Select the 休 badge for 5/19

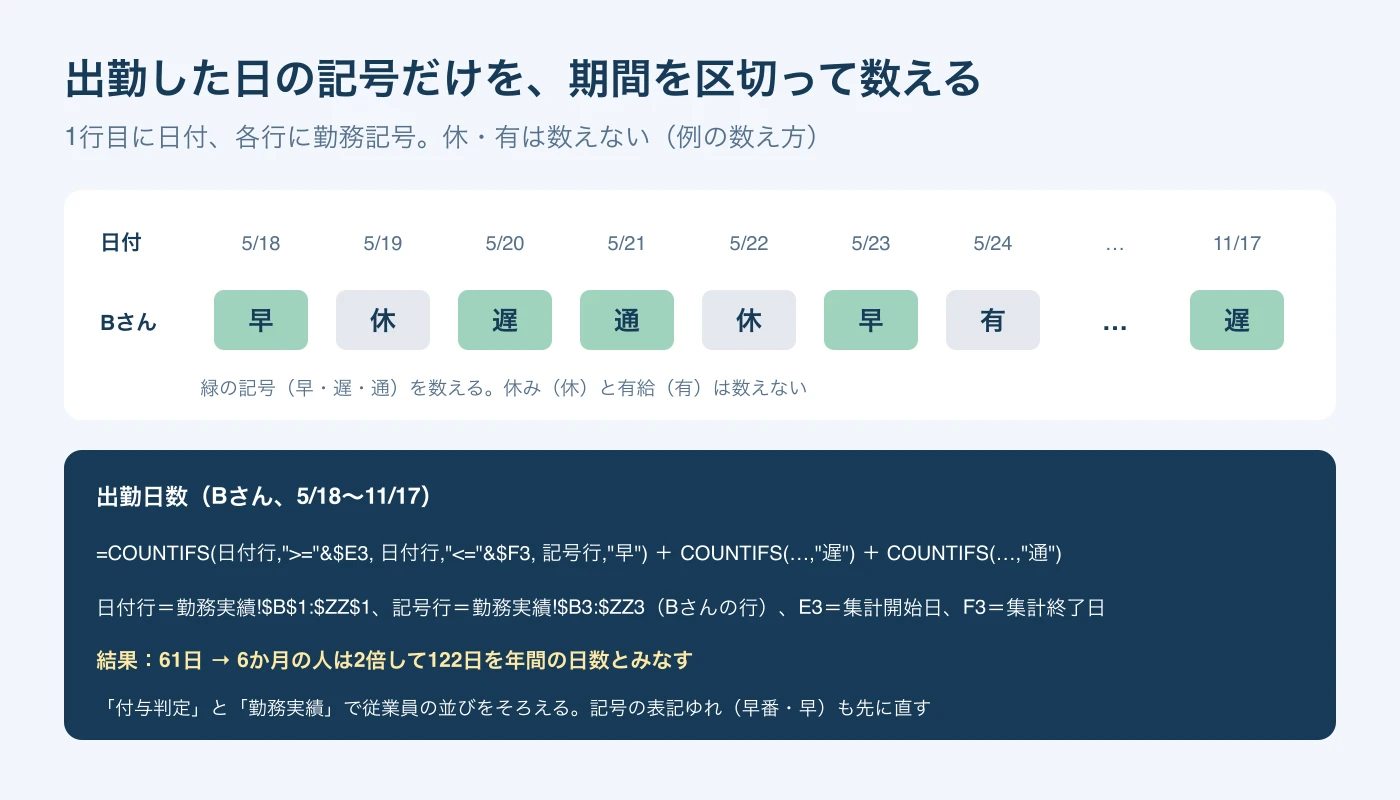pyautogui.click(x=383, y=320)
